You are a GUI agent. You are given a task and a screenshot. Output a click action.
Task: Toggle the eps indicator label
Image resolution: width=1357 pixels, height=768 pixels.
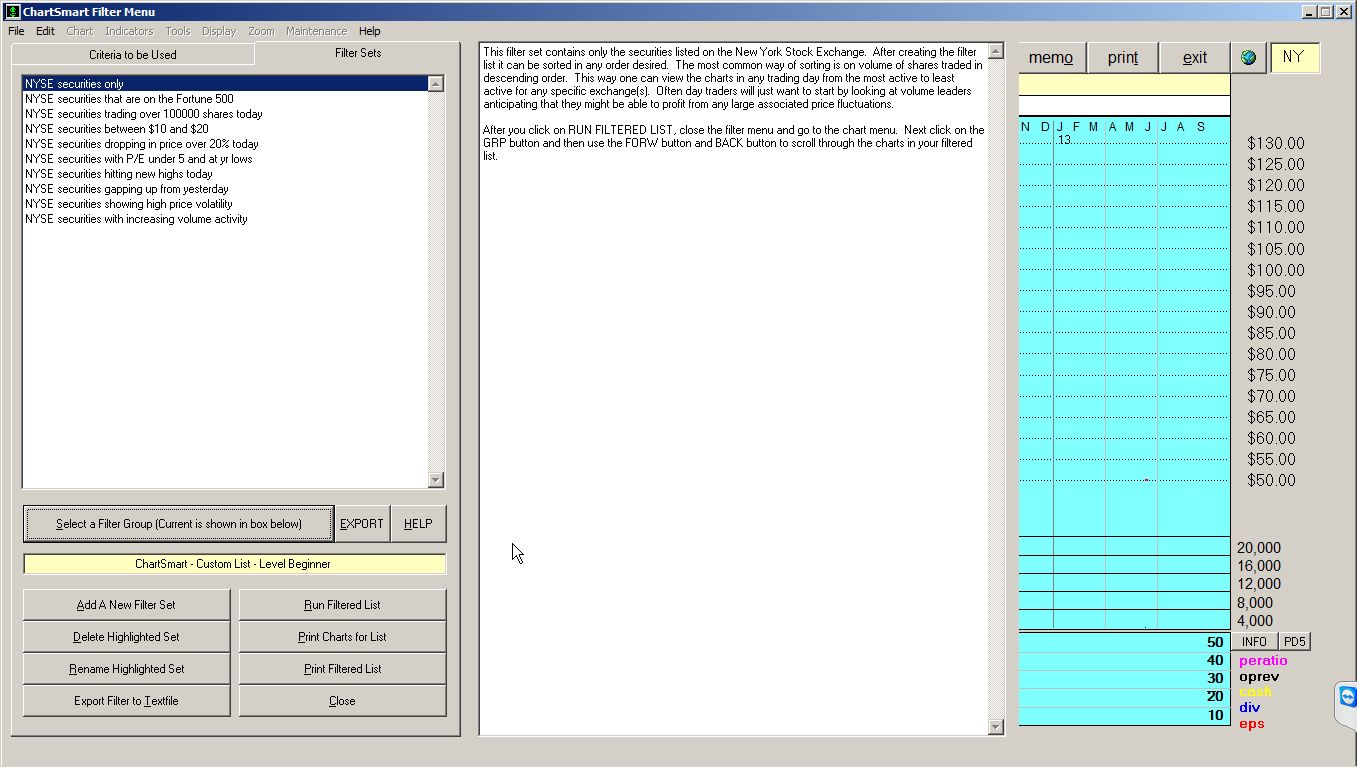click(1251, 724)
